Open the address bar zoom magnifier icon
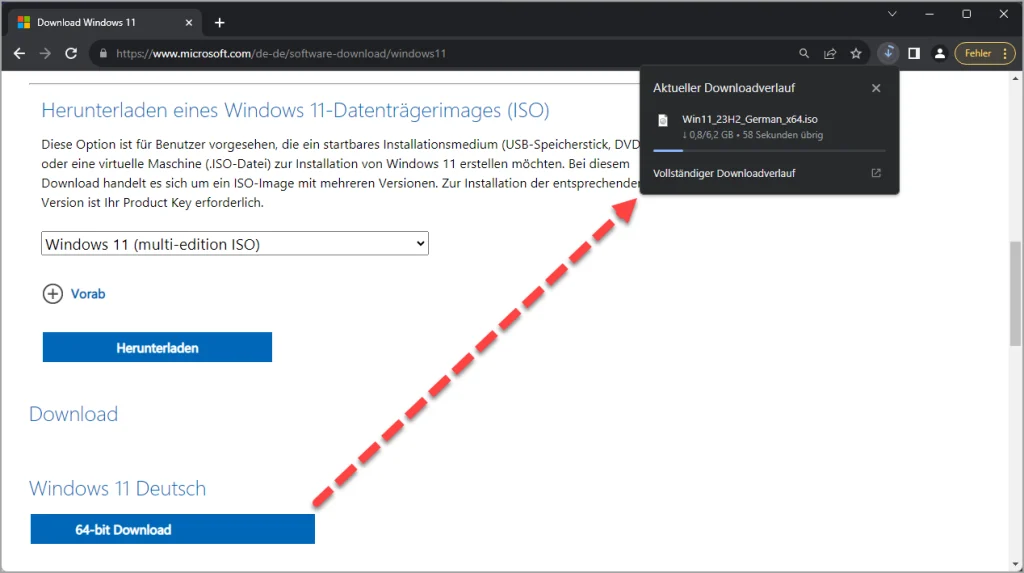The height and width of the screenshot is (573, 1024). [x=804, y=54]
